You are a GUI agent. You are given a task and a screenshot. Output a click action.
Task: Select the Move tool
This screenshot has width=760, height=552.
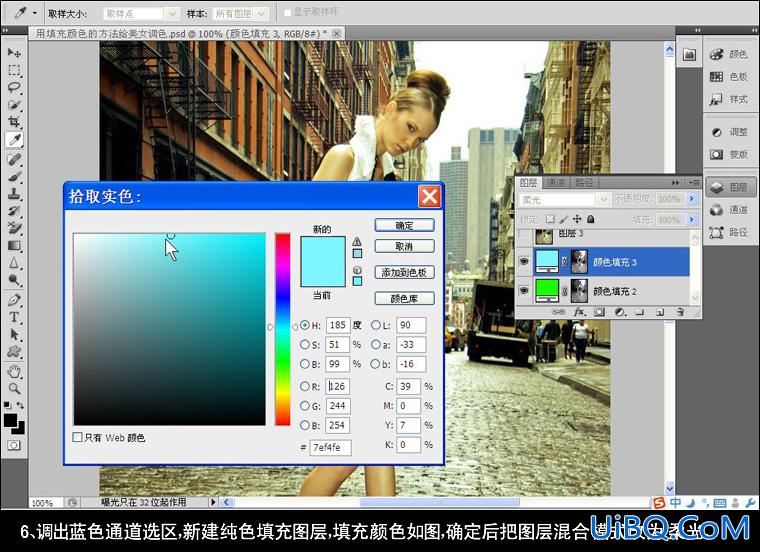(x=14, y=52)
